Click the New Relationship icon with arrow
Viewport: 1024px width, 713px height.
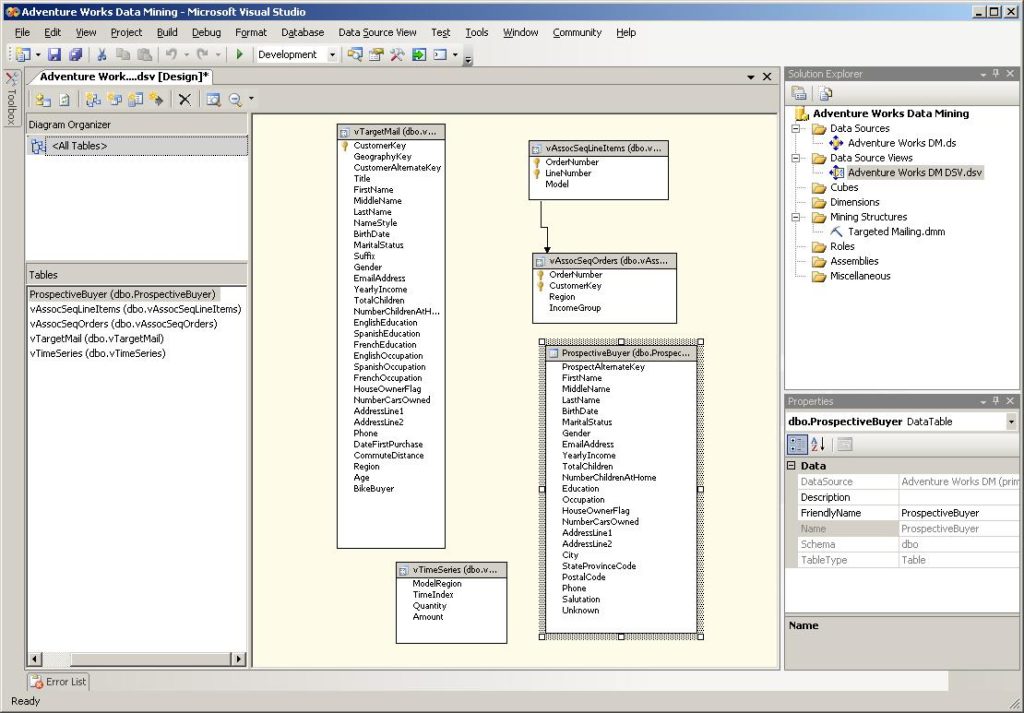[x=155, y=100]
